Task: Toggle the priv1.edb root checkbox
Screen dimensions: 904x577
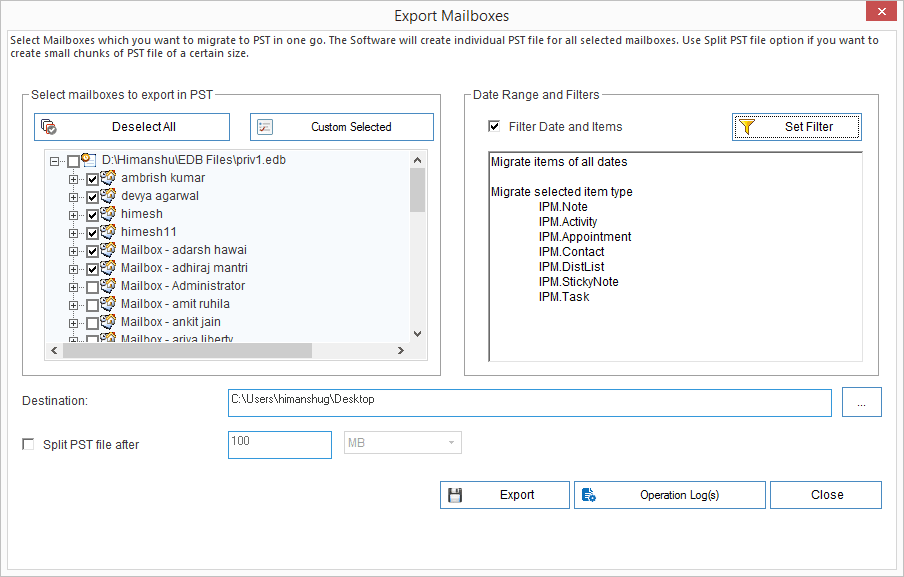Action: point(73,161)
